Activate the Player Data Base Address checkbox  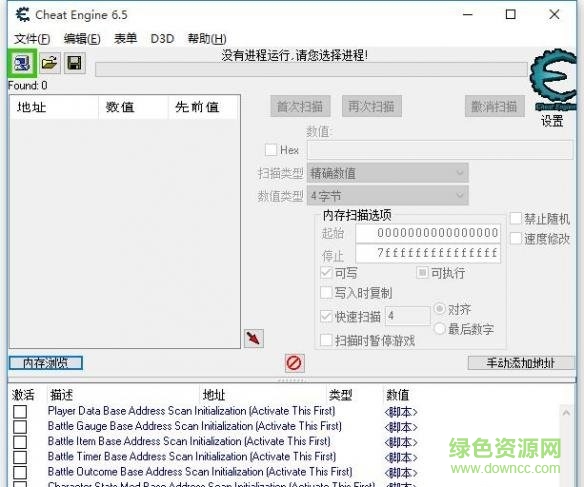click(20, 411)
